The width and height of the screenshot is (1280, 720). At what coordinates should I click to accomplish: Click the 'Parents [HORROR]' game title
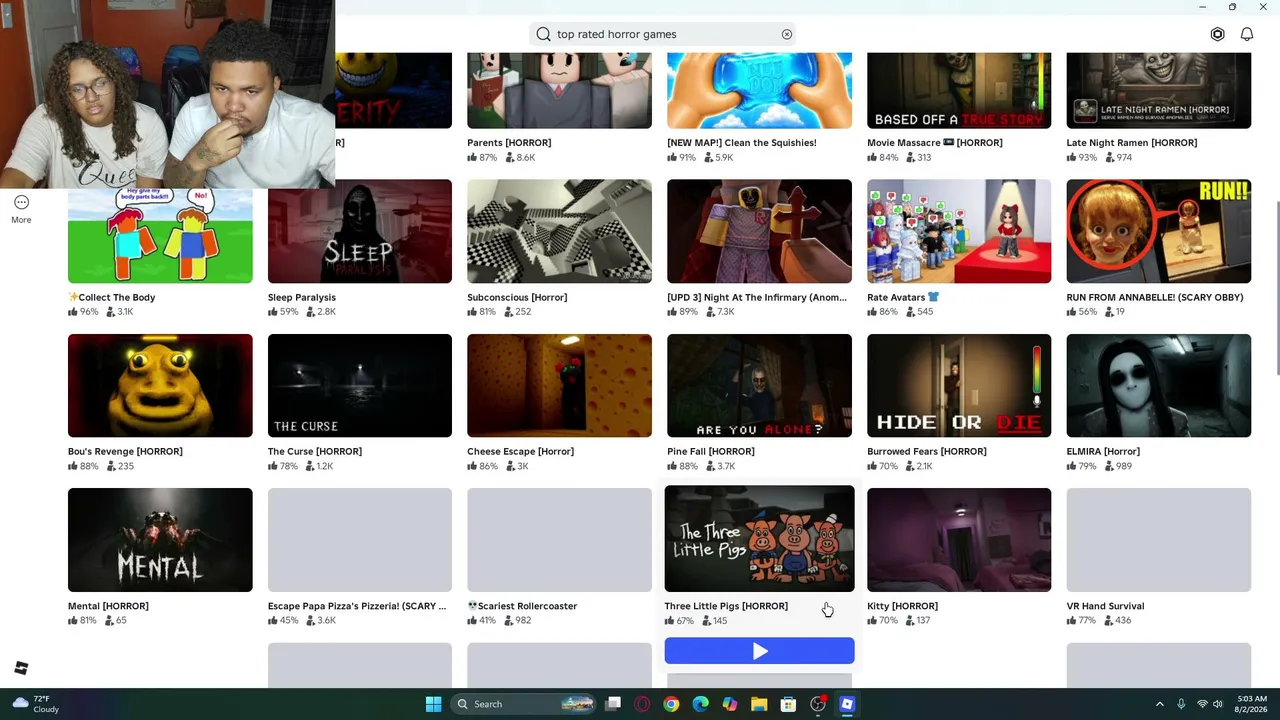coord(509,143)
